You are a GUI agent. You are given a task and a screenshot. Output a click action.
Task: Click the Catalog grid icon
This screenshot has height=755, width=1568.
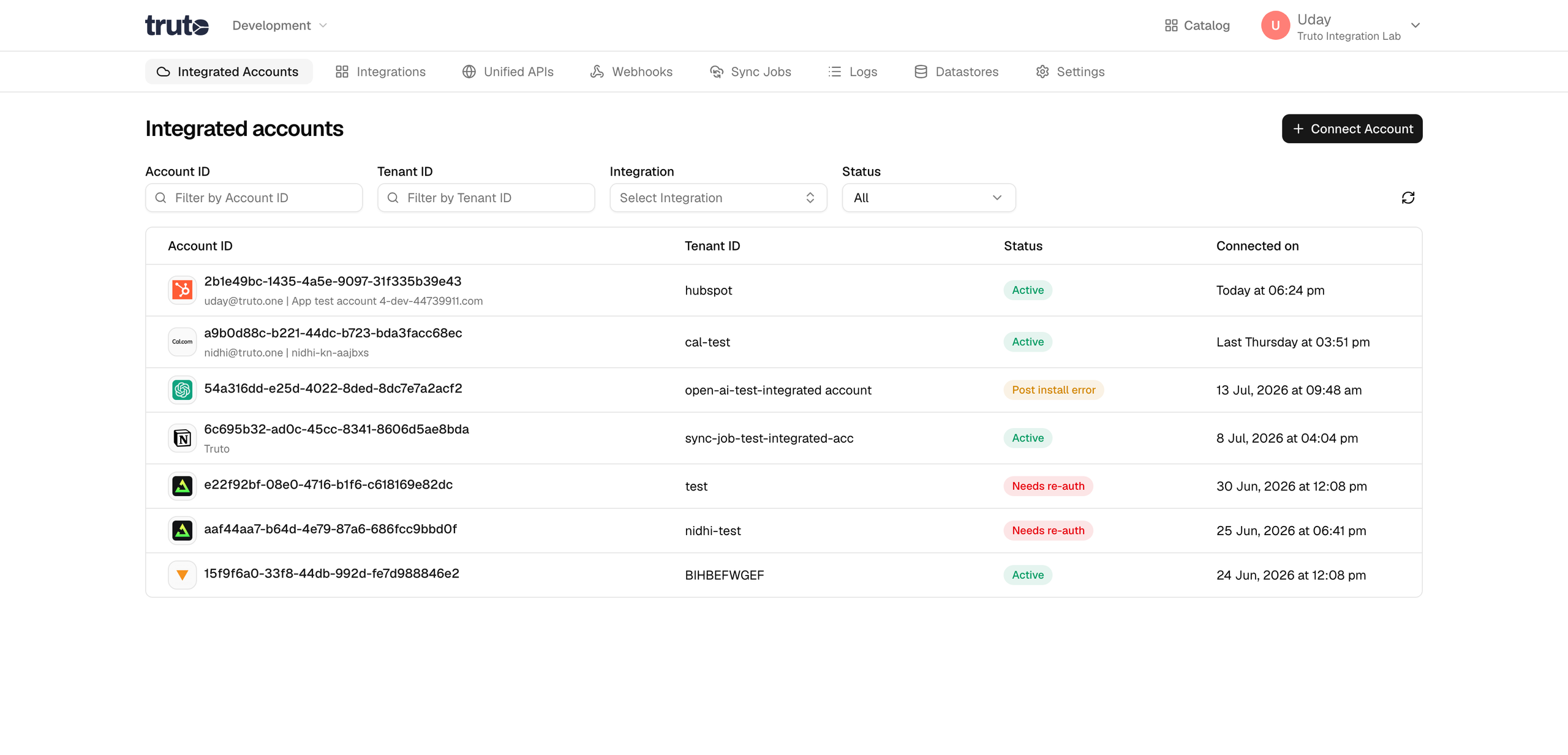(1171, 25)
